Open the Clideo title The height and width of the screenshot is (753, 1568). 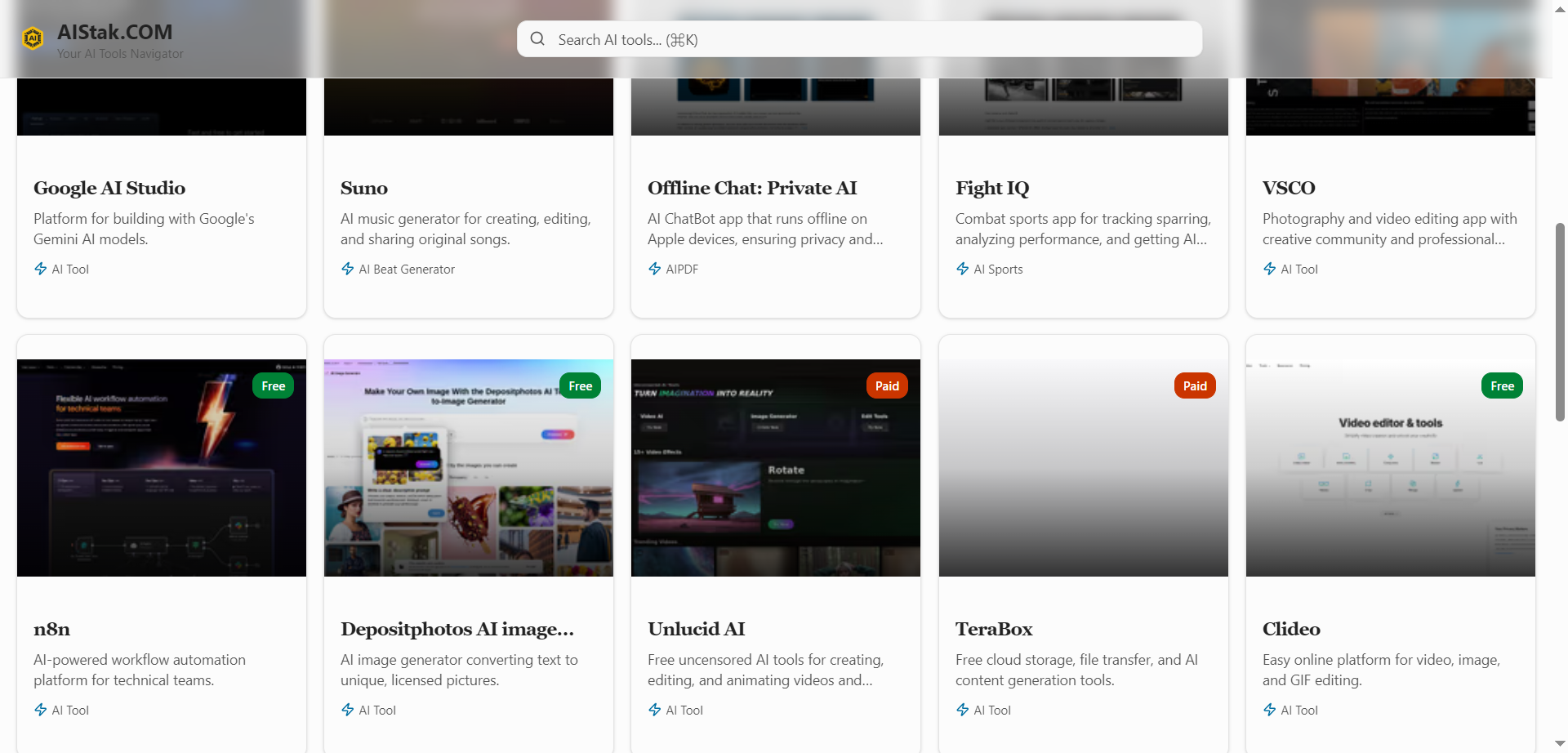click(x=1291, y=629)
